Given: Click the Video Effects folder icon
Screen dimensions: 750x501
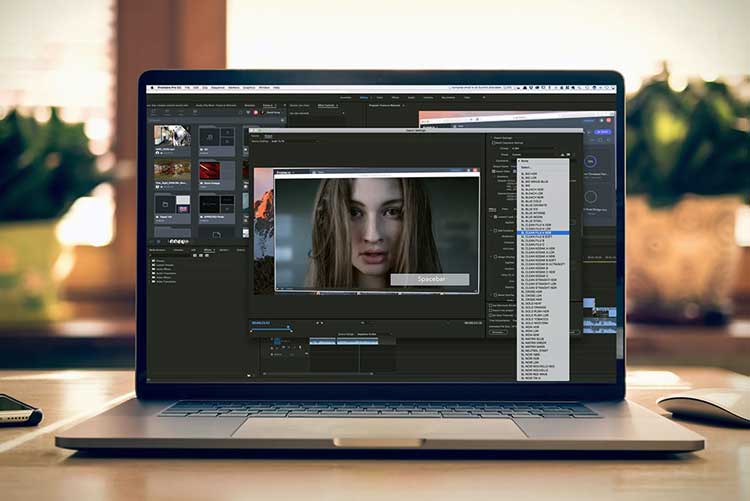Looking at the screenshot, I should [x=154, y=275].
